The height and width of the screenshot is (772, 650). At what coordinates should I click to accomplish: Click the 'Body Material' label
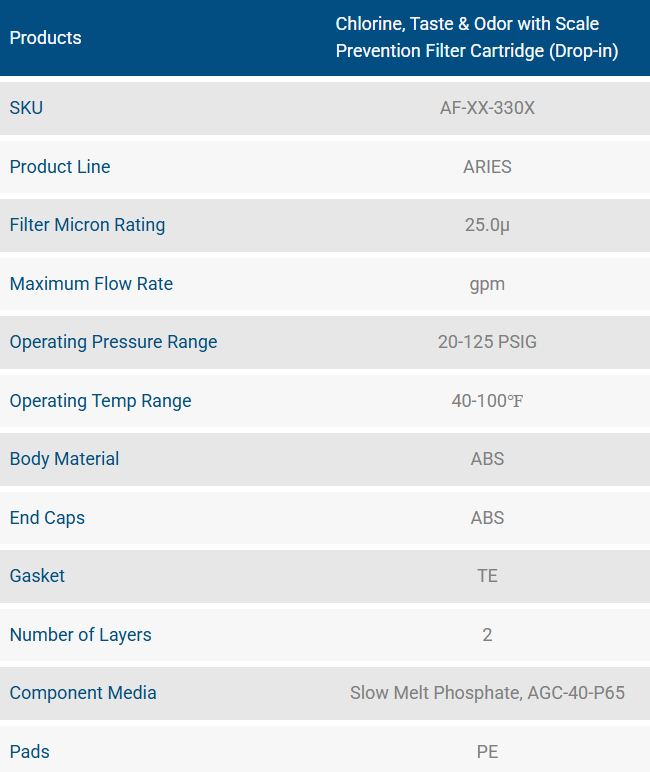pyautogui.click(x=65, y=459)
